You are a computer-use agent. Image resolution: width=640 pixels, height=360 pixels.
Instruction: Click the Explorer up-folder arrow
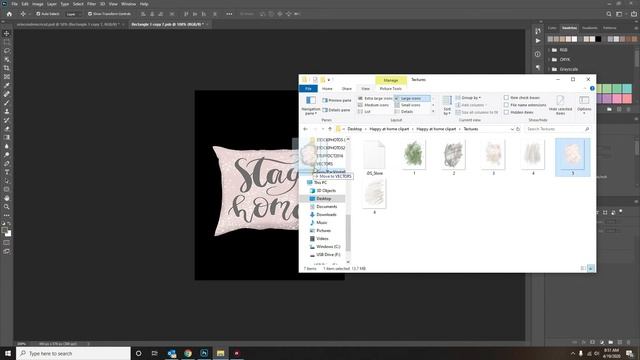pyautogui.click(x=330, y=129)
